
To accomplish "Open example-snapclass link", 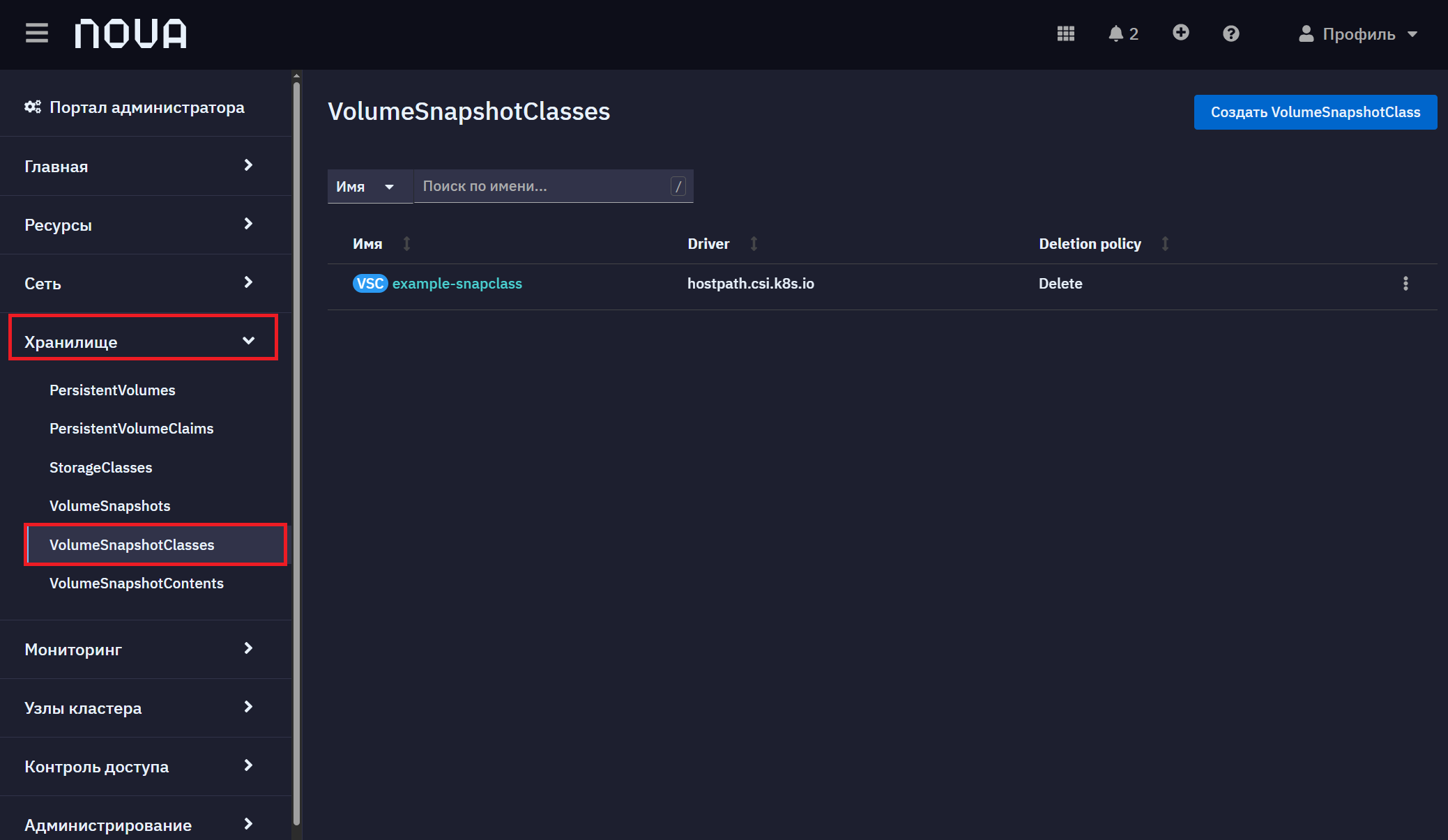I will click(457, 284).
